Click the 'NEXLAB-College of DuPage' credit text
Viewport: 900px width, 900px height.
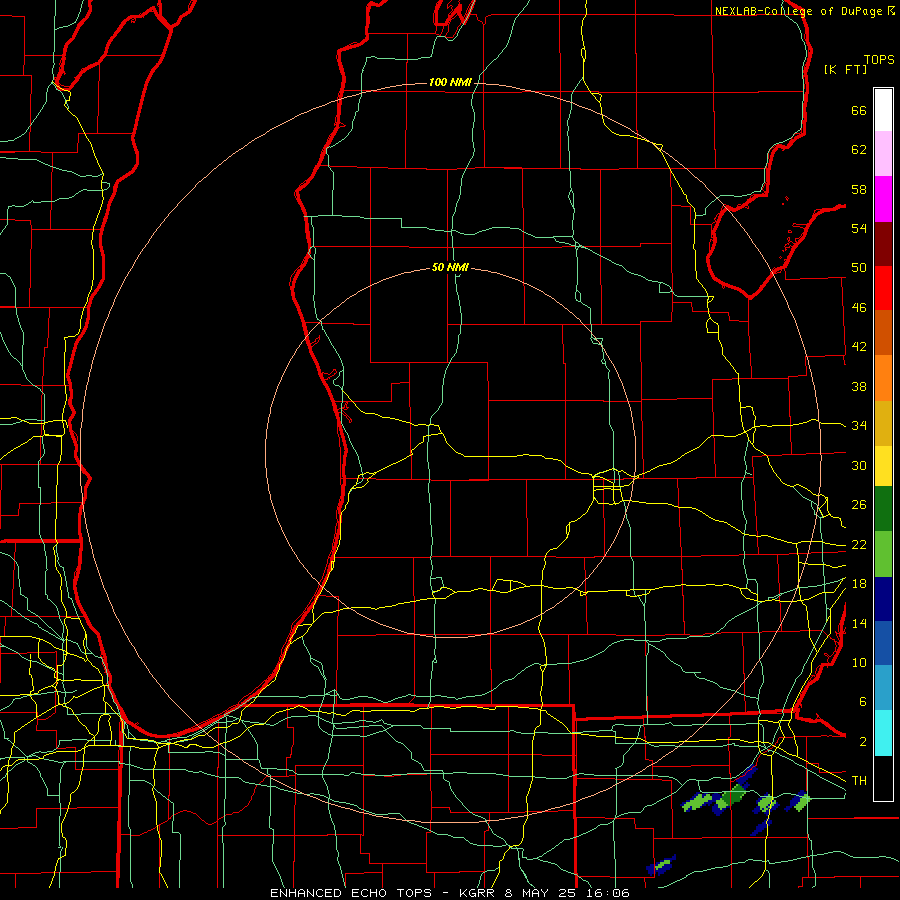[x=800, y=11]
